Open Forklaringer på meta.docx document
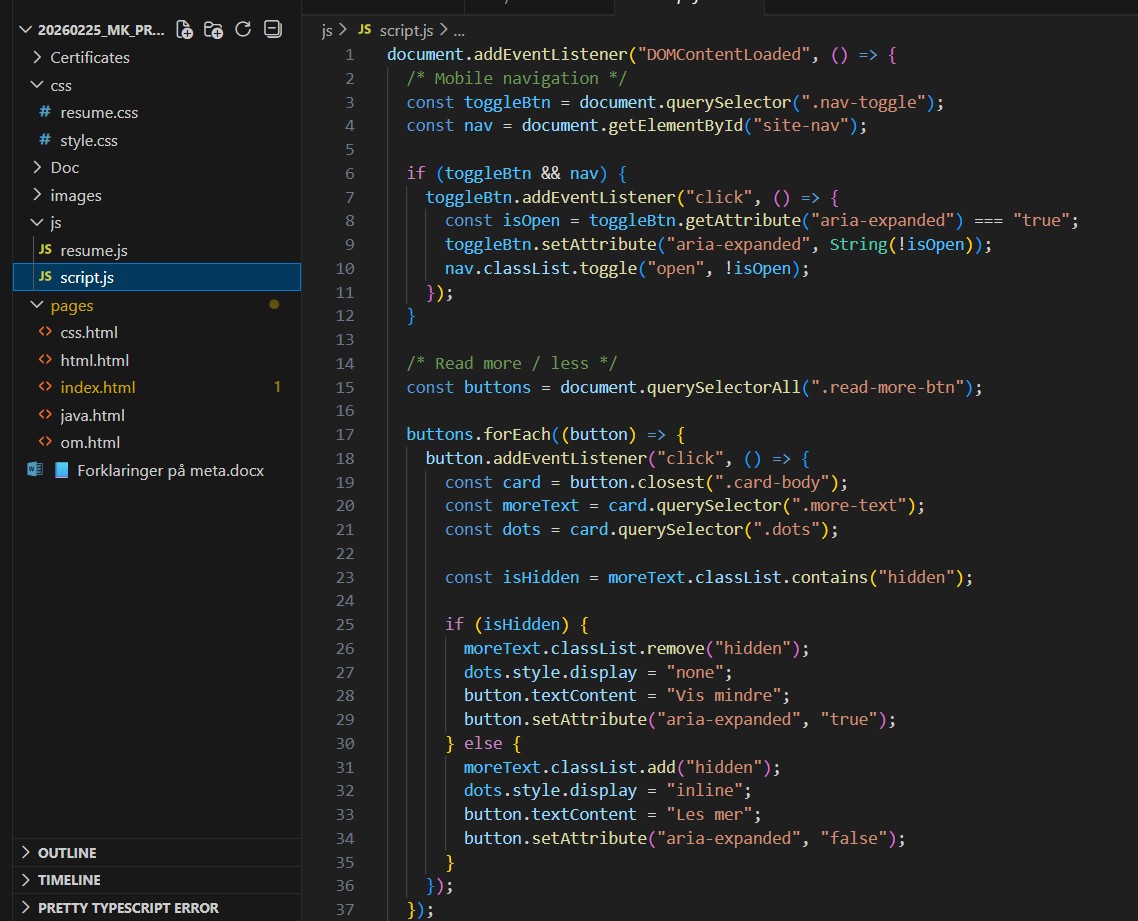Viewport: 1138px width, 921px height. click(x=171, y=470)
